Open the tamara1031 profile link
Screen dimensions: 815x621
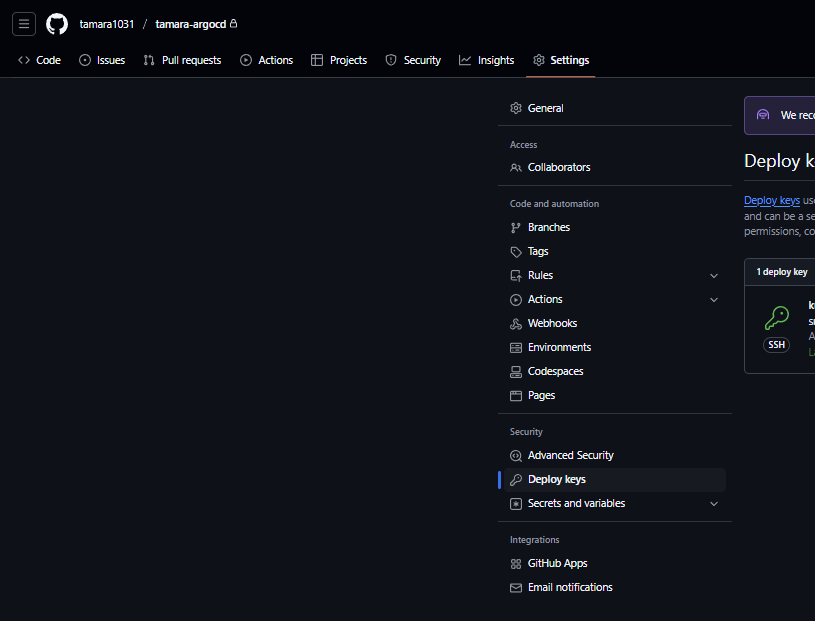[107, 24]
